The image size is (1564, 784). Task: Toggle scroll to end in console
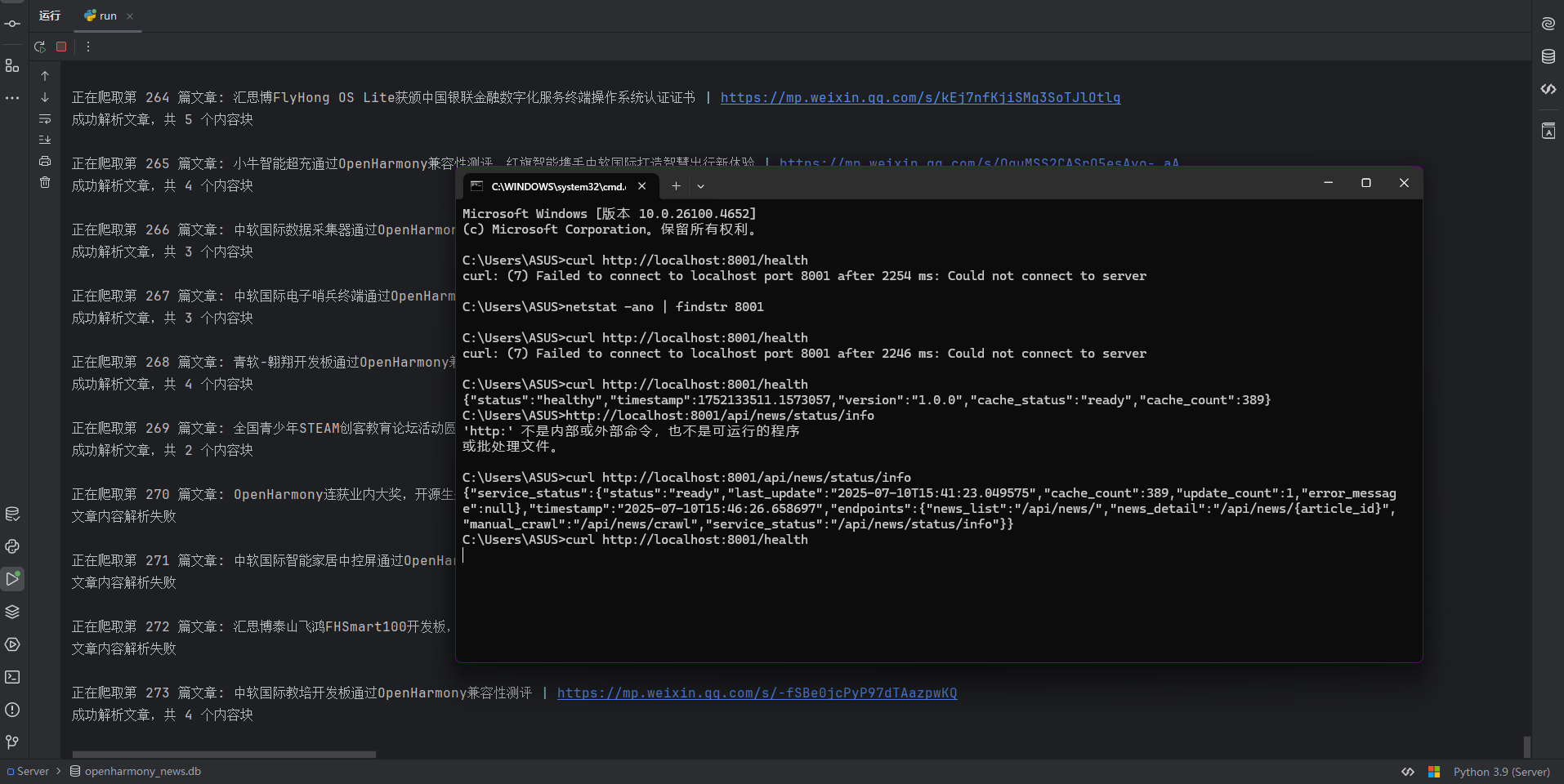click(45, 140)
